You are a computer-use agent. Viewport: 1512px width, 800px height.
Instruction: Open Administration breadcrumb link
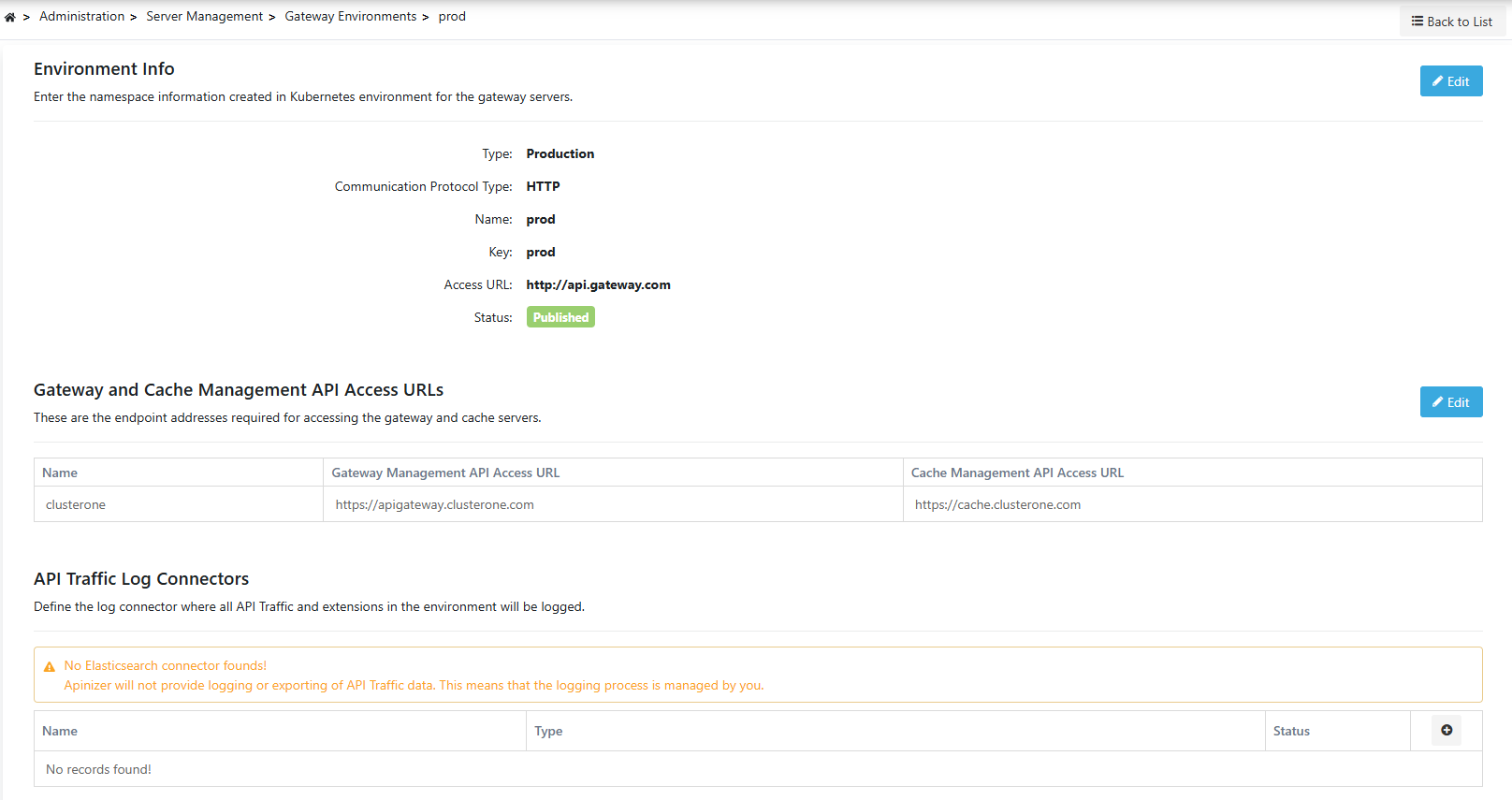pos(81,17)
